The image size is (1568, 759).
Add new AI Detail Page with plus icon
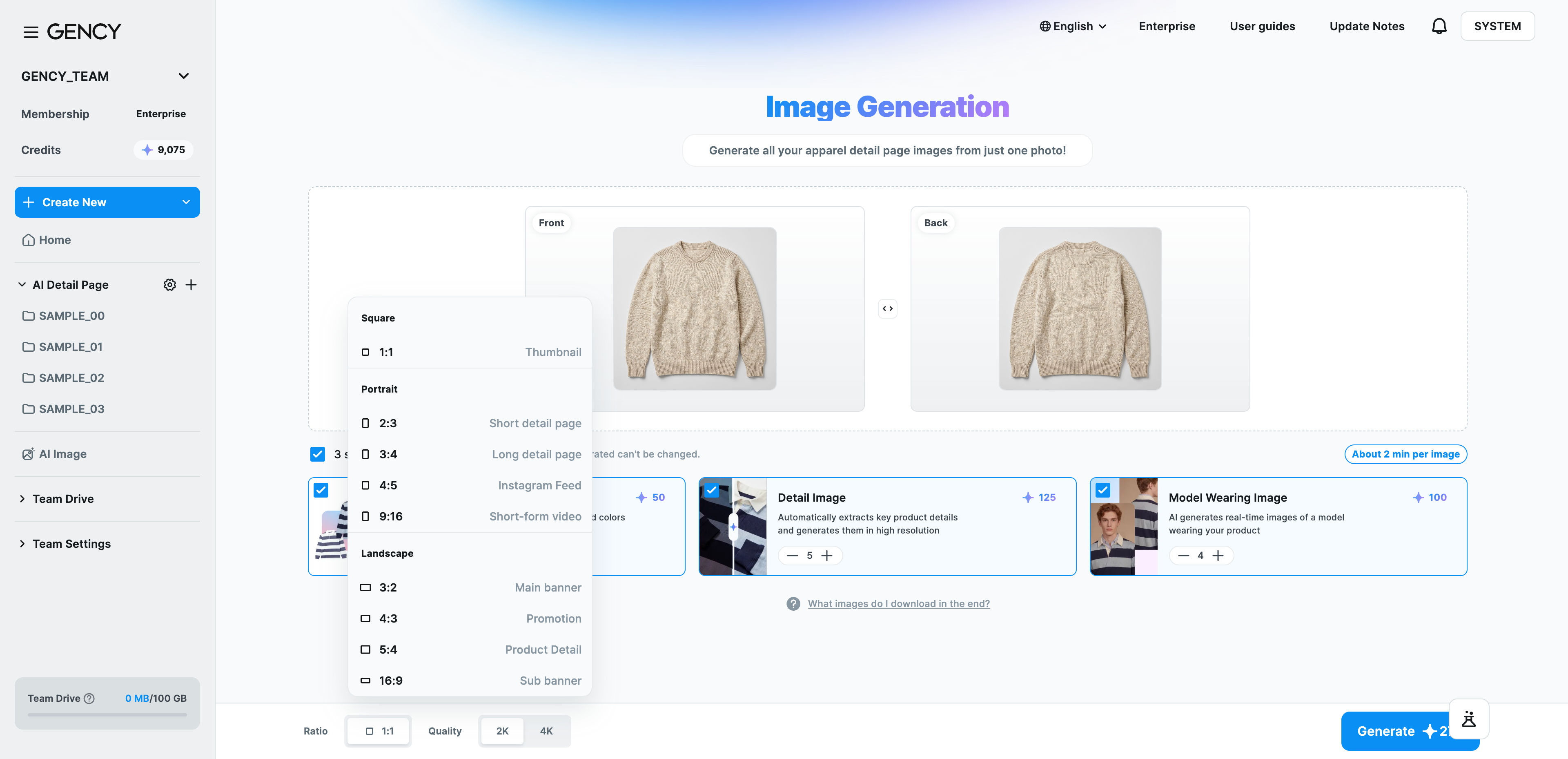191,284
